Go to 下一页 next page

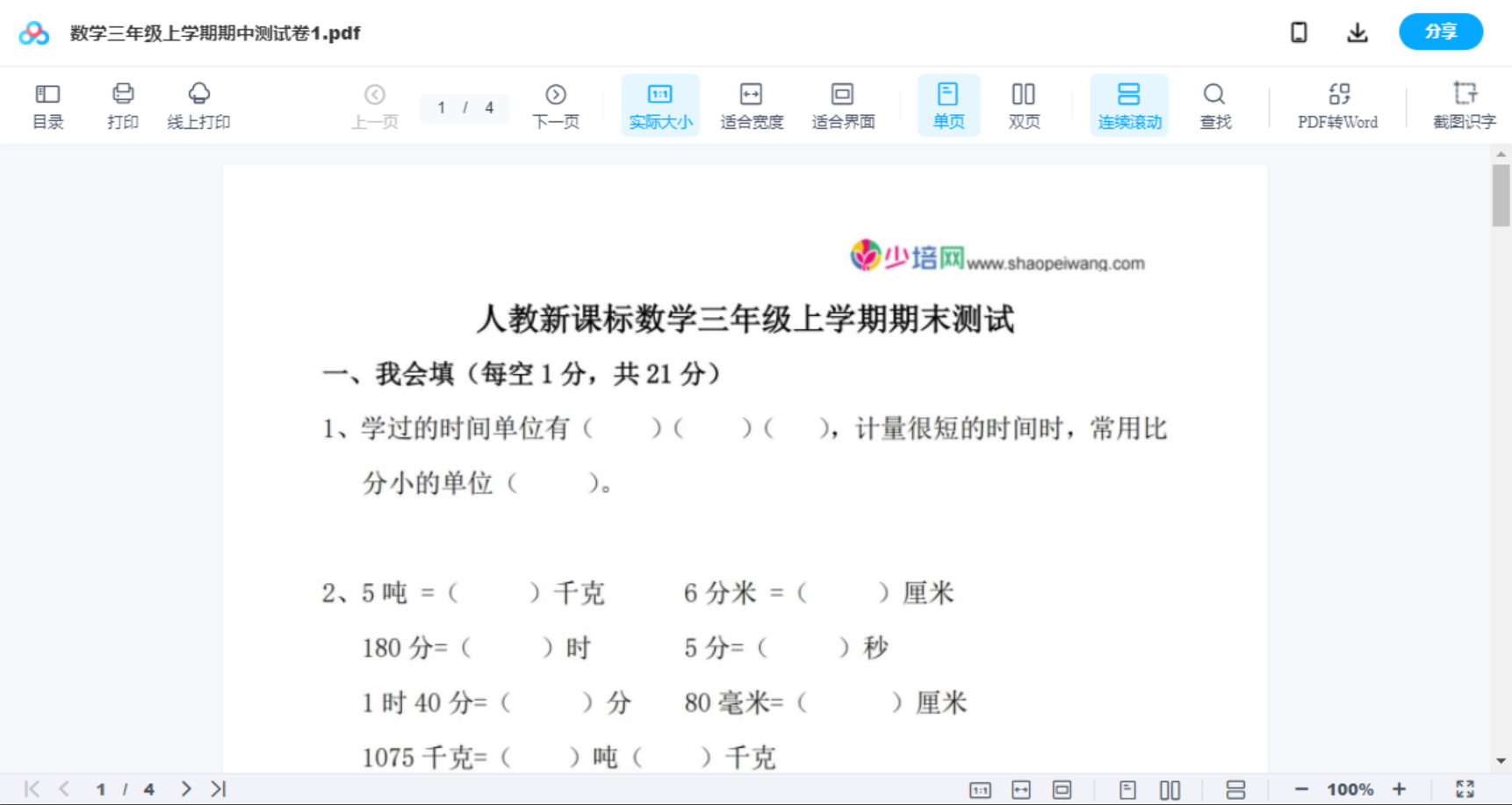(556, 104)
